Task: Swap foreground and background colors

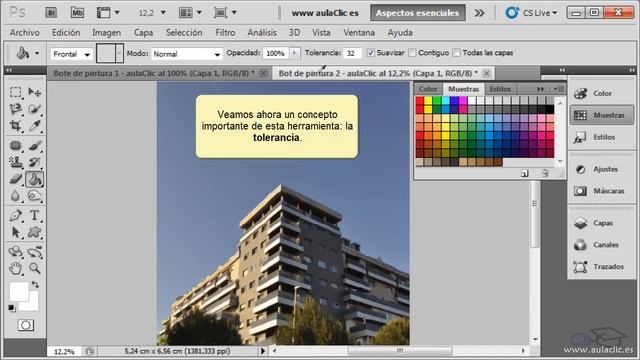Action: coord(36,284)
